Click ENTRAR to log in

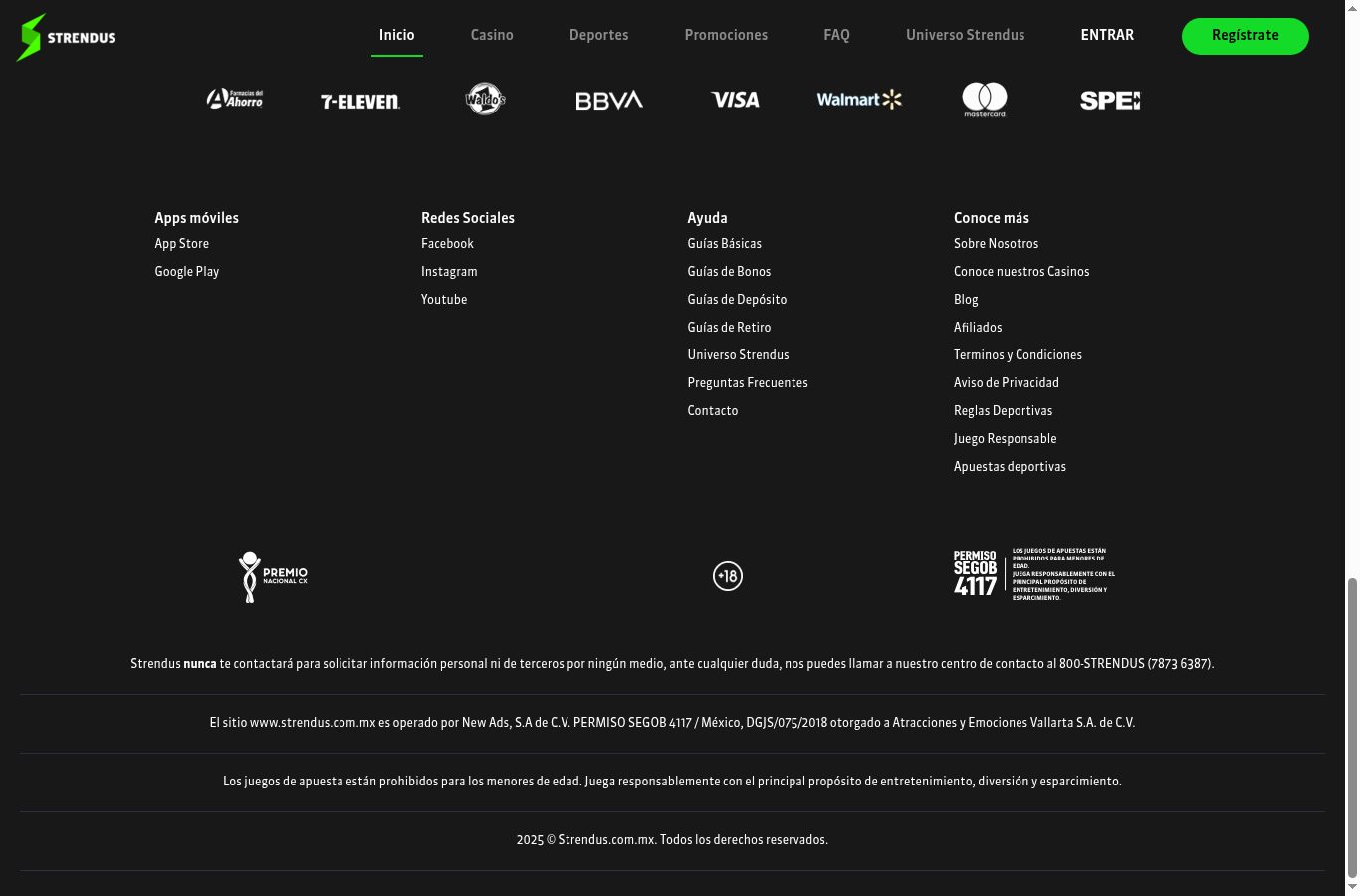coord(1108,35)
